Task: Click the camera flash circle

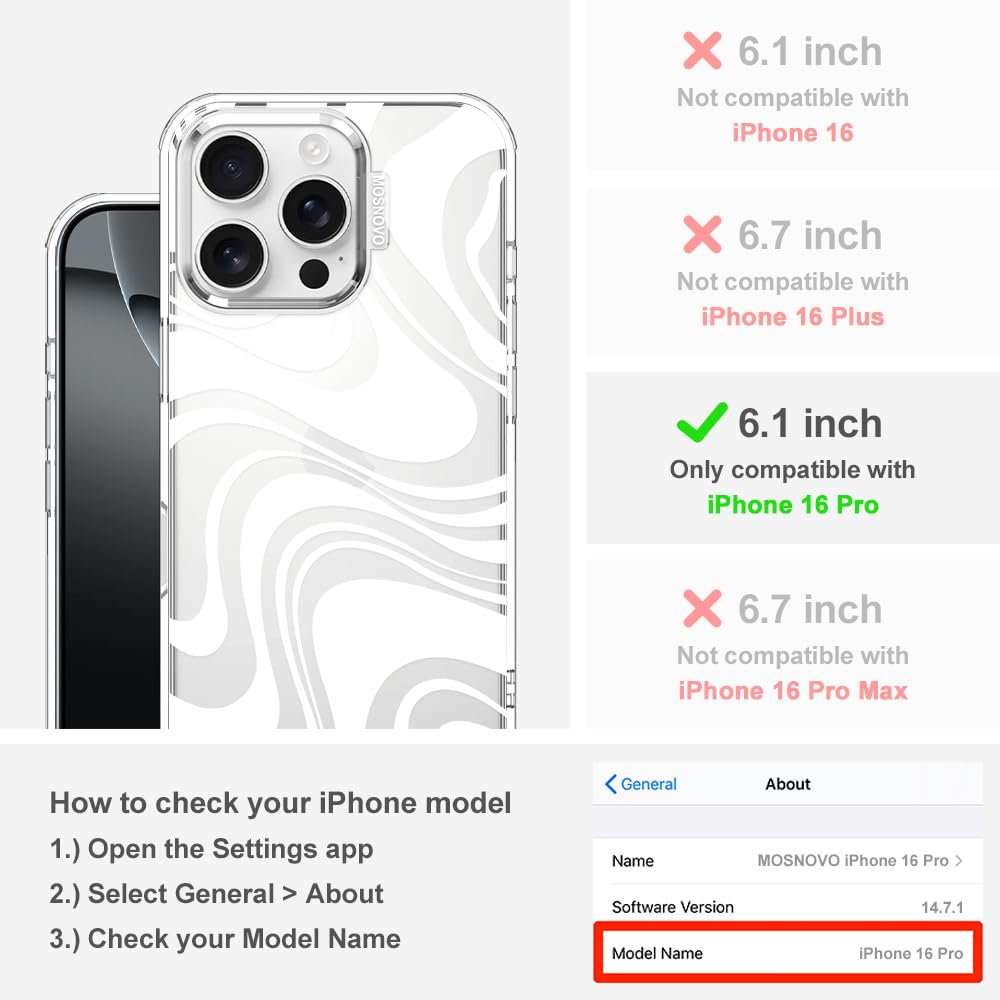Action: tap(314, 149)
